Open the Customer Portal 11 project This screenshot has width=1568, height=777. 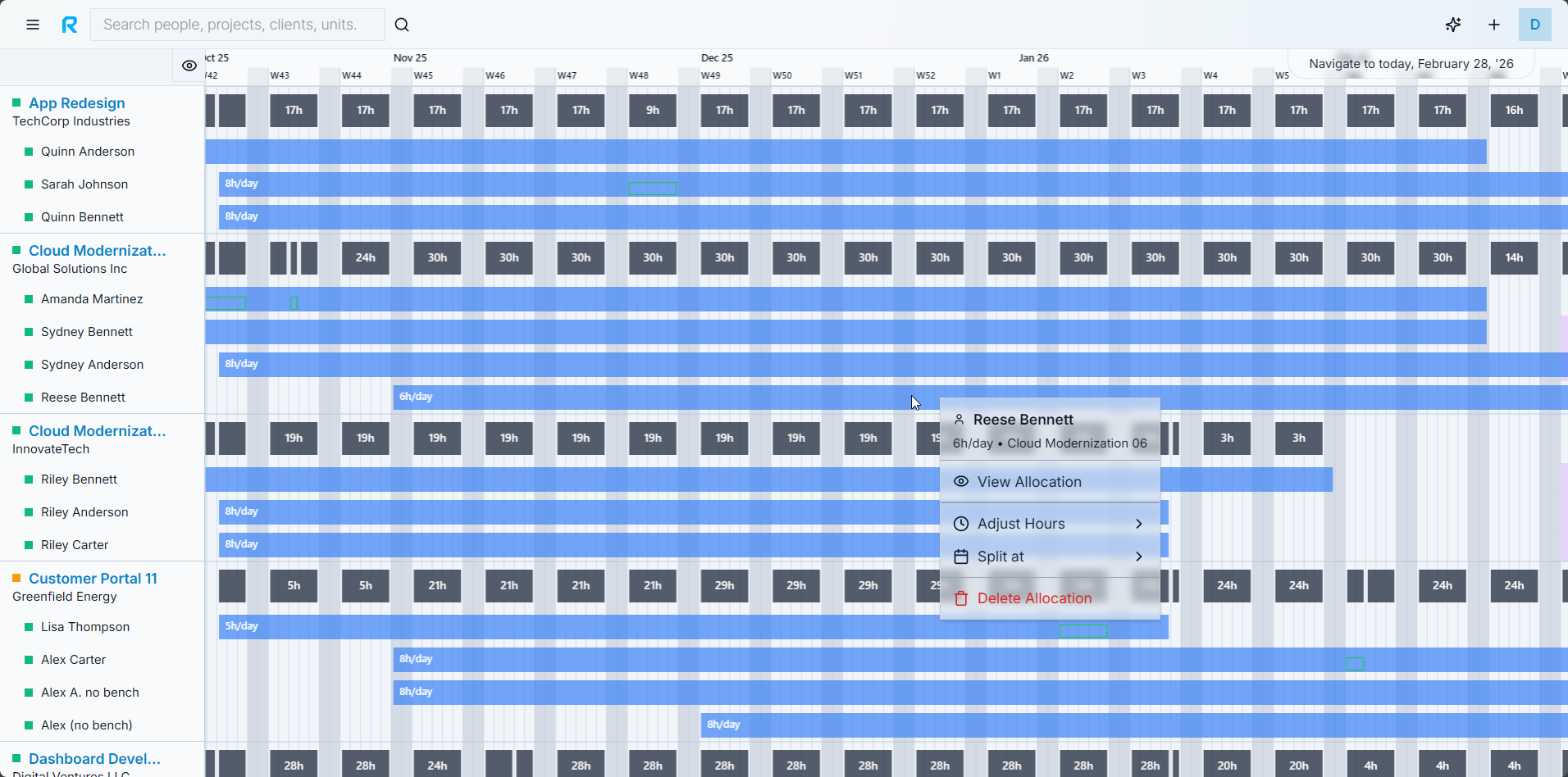tap(93, 578)
